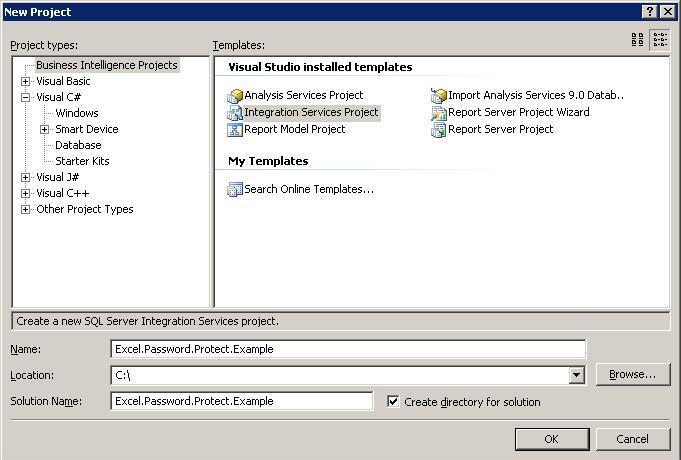Select the Integration Services Project template icon
This screenshot has height=460, width=681.
tap(235, 113)
